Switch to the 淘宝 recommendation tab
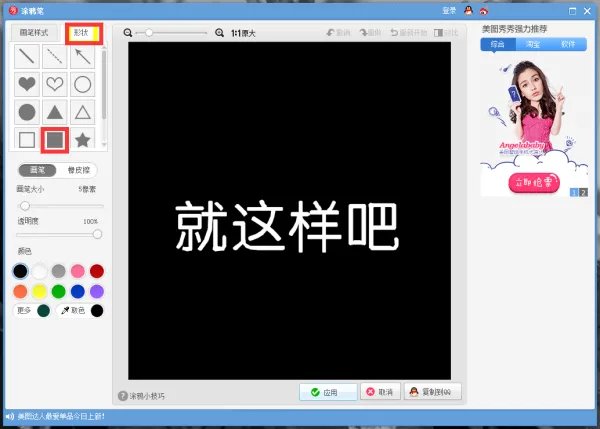This screenshot has height=429, width=600. [x=533, y=44]
